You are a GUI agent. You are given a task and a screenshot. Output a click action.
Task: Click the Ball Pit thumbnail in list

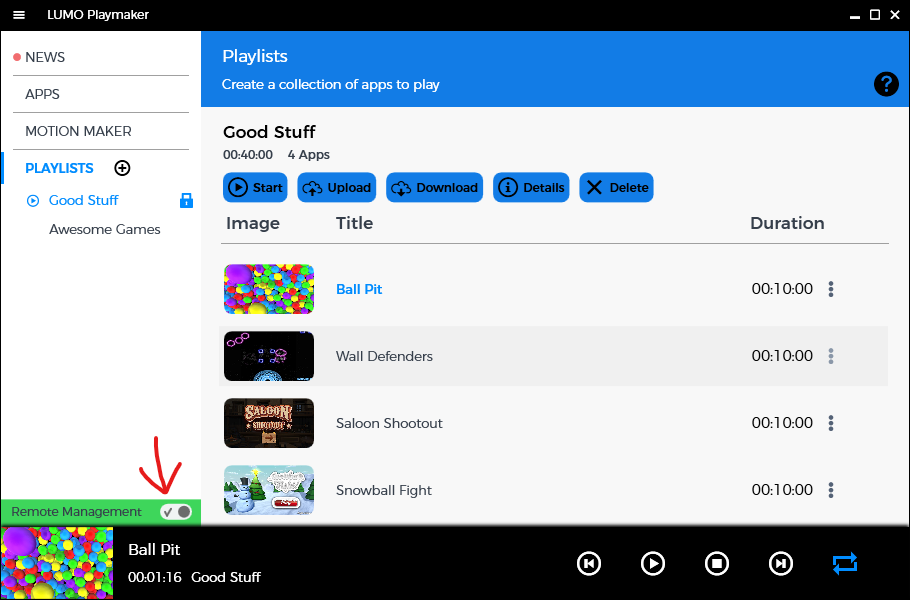[x=269, y=289]
